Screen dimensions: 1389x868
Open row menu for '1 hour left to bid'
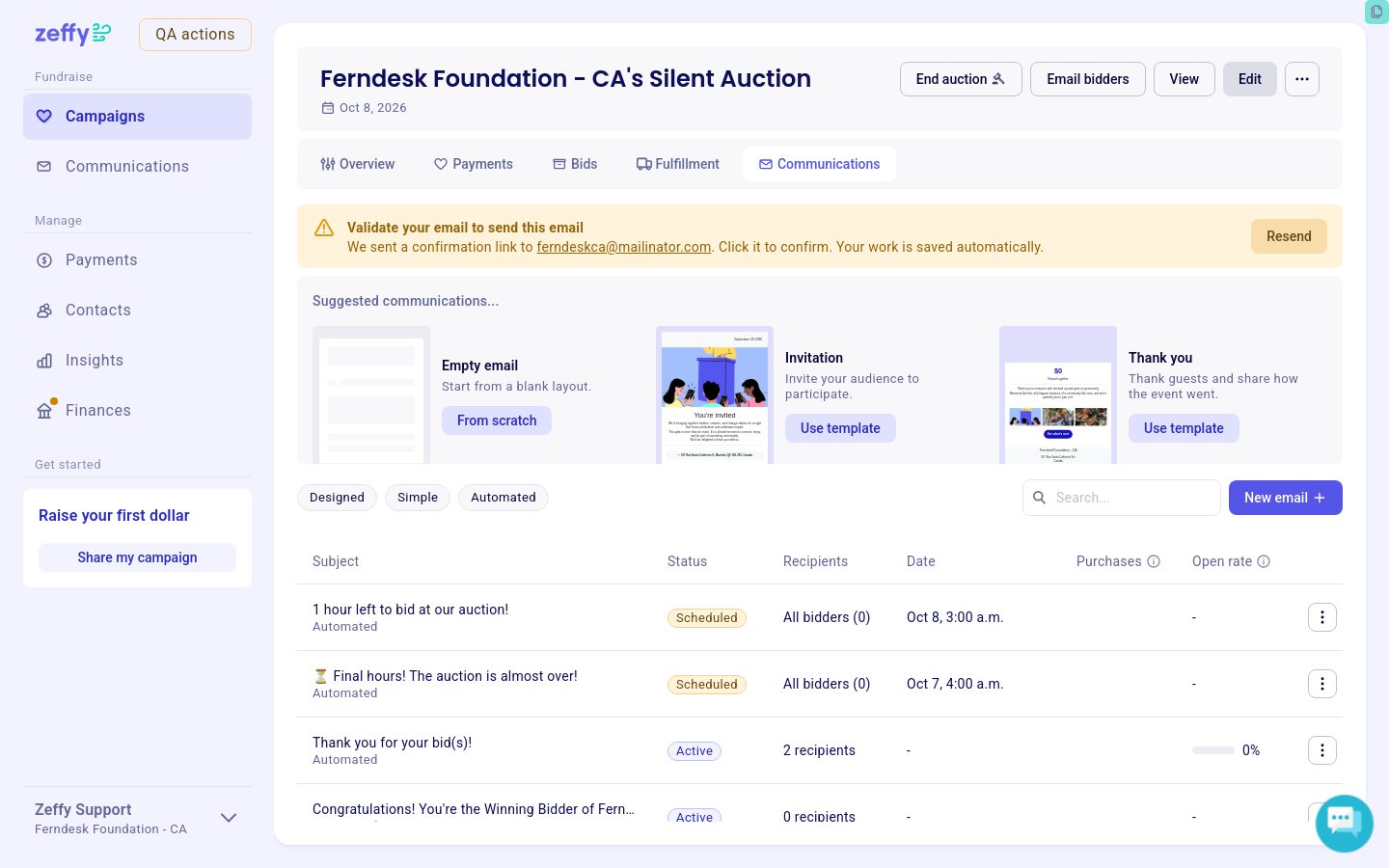click(x=1322, y=617)
